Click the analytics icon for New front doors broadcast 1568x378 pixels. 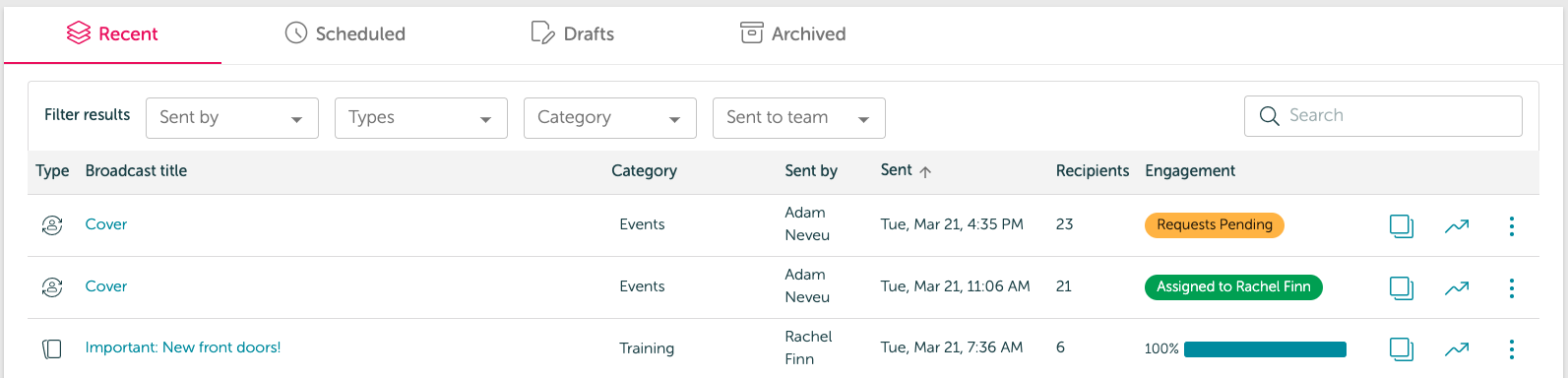pyautogui.click(x=1457, y=348)
